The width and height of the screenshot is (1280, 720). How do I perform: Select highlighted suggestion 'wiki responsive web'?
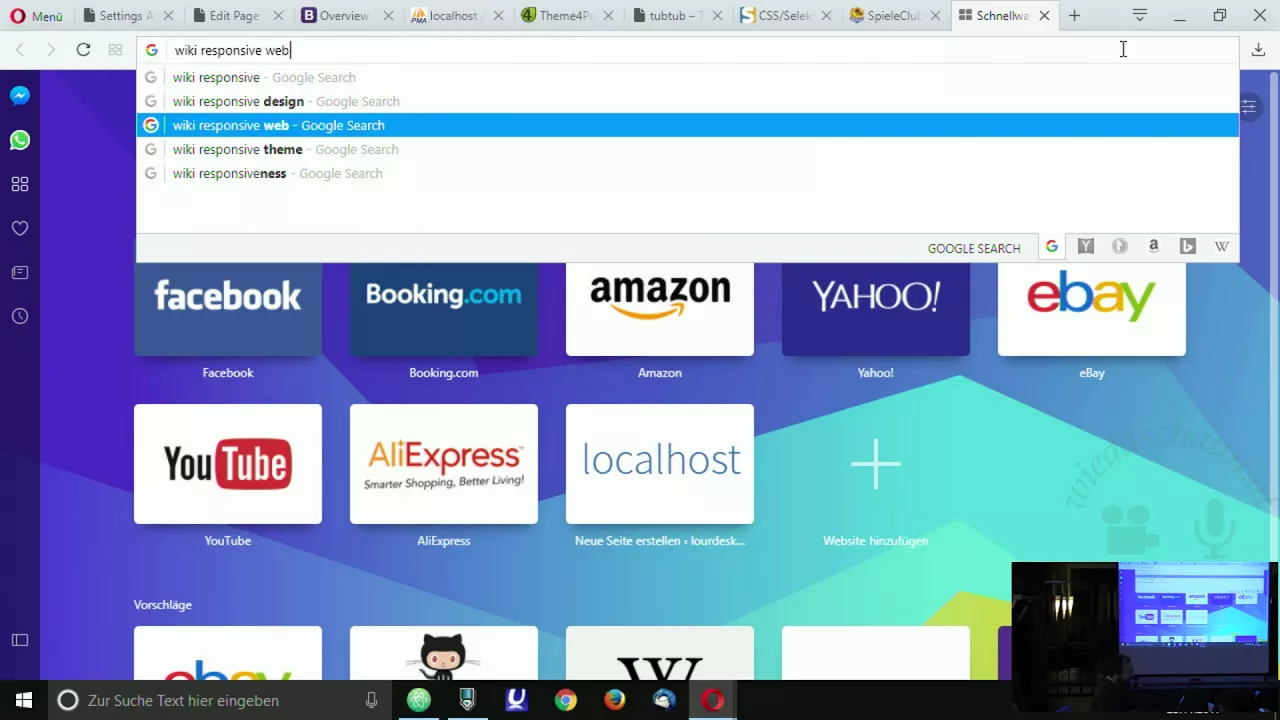(x=687, y=125)
